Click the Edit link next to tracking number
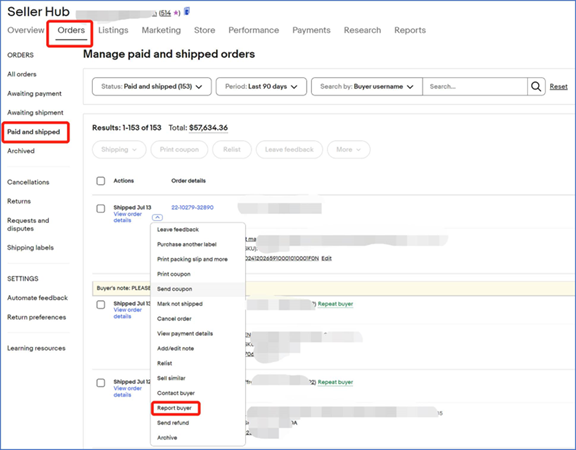The width and height of the screenshot is (576, 450). [x=327, y=259]
